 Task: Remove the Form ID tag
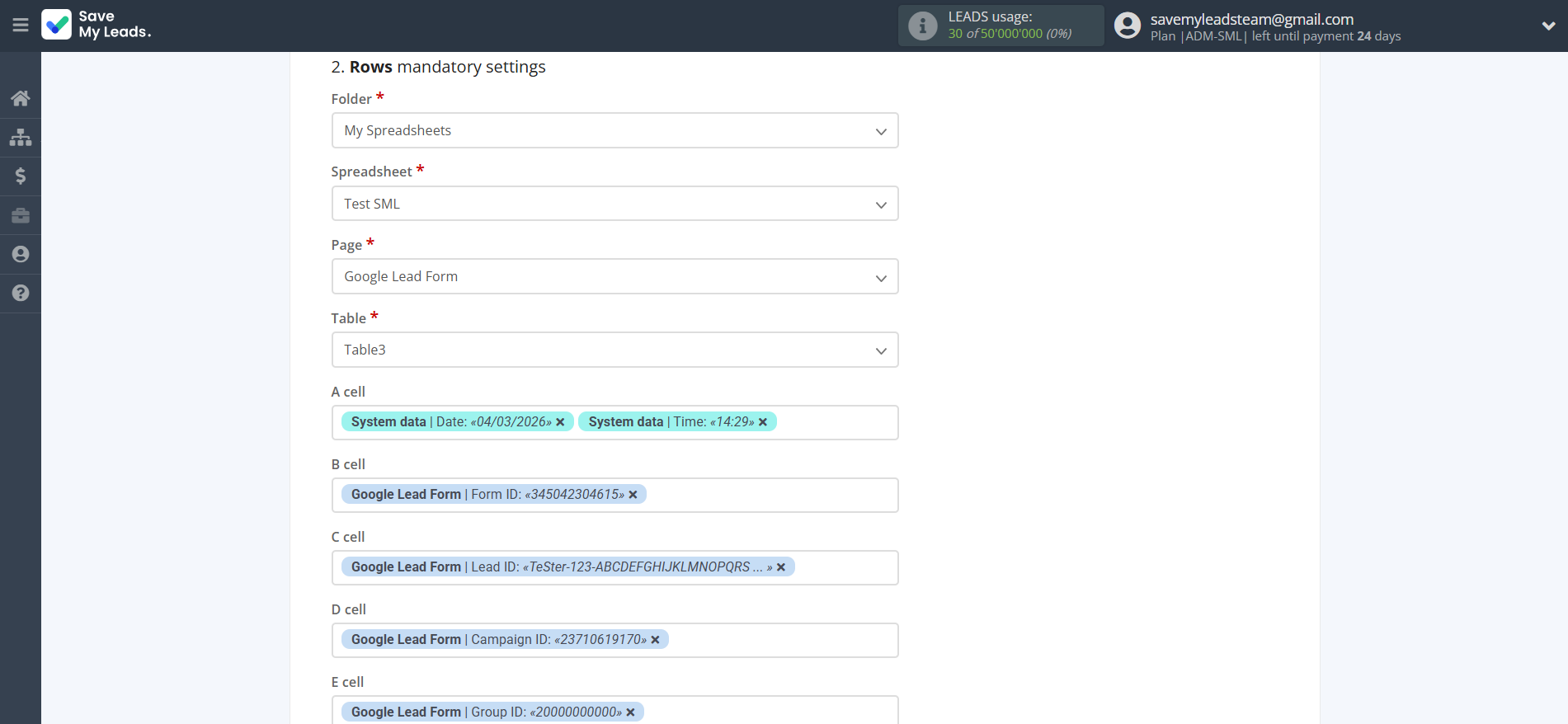[633, 495]
